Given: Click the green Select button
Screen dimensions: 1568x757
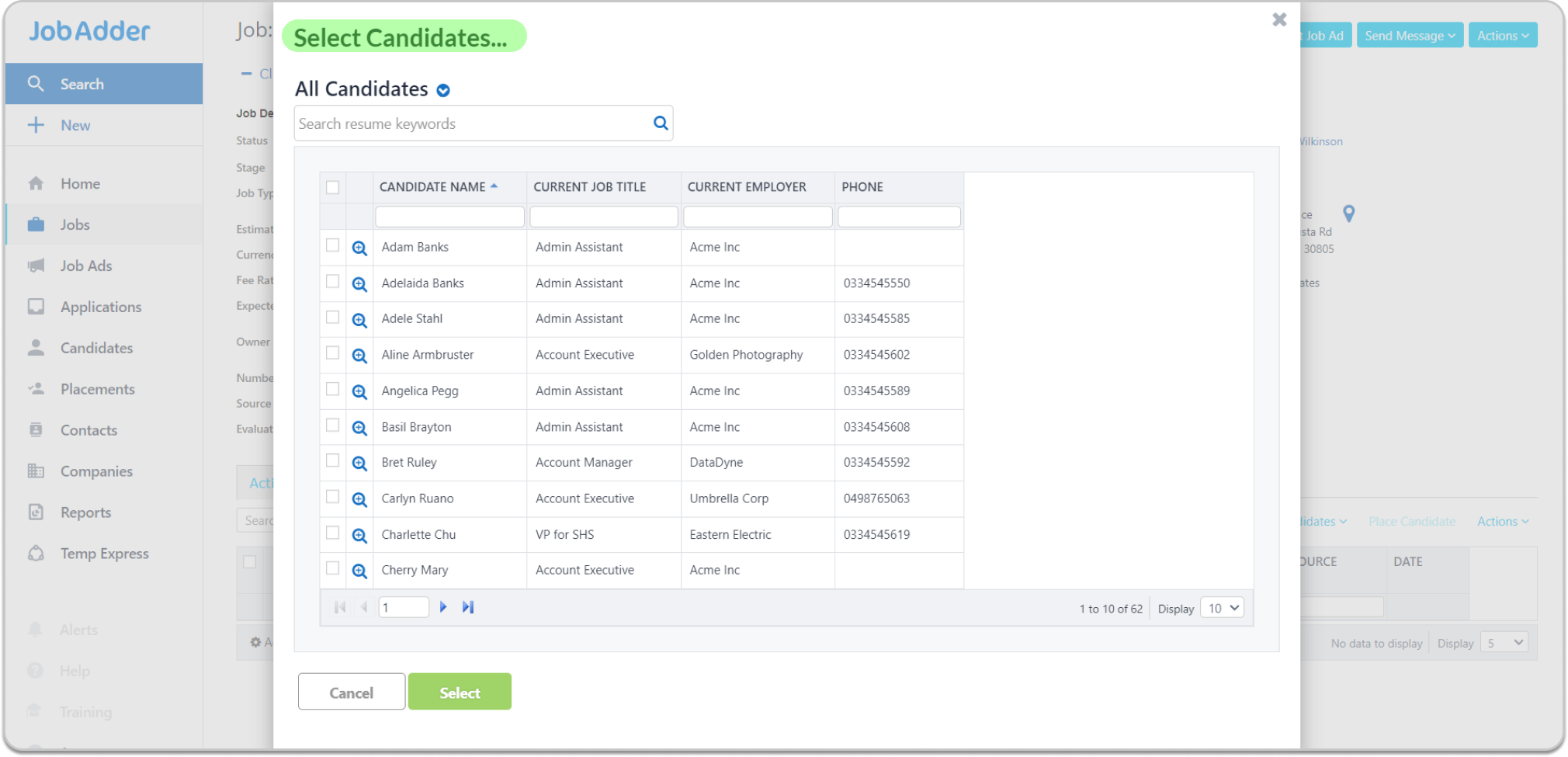Looking at the screenshot, I should point(460,691).
